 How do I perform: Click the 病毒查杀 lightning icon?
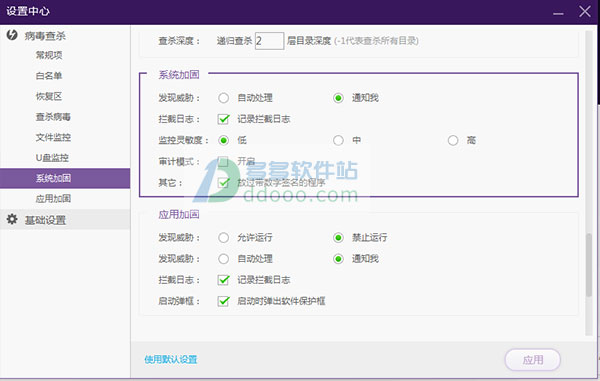12,35
